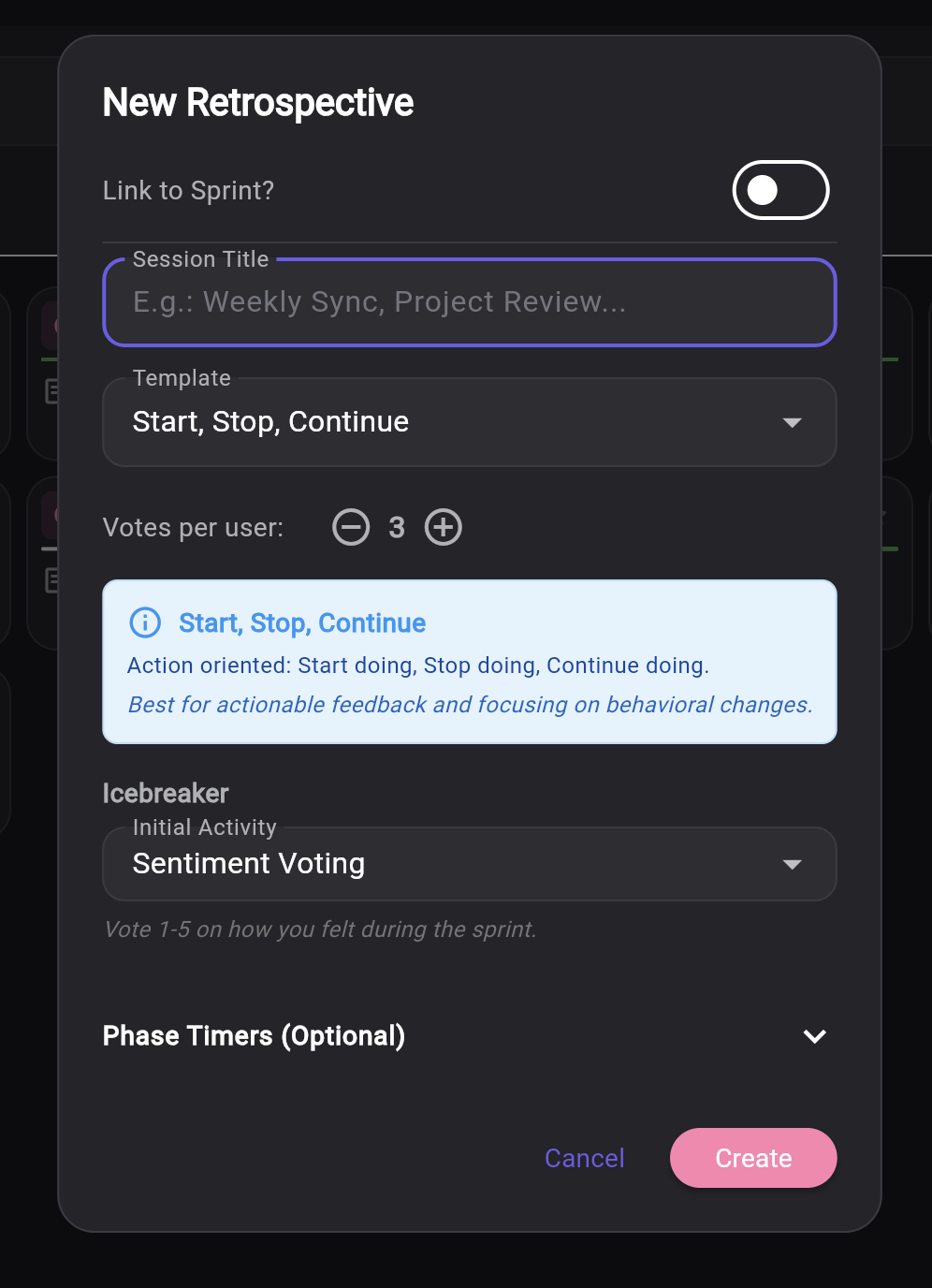Open the Template combo box
The width and height of the screenshot is (932, 1288).
(468, 422)
